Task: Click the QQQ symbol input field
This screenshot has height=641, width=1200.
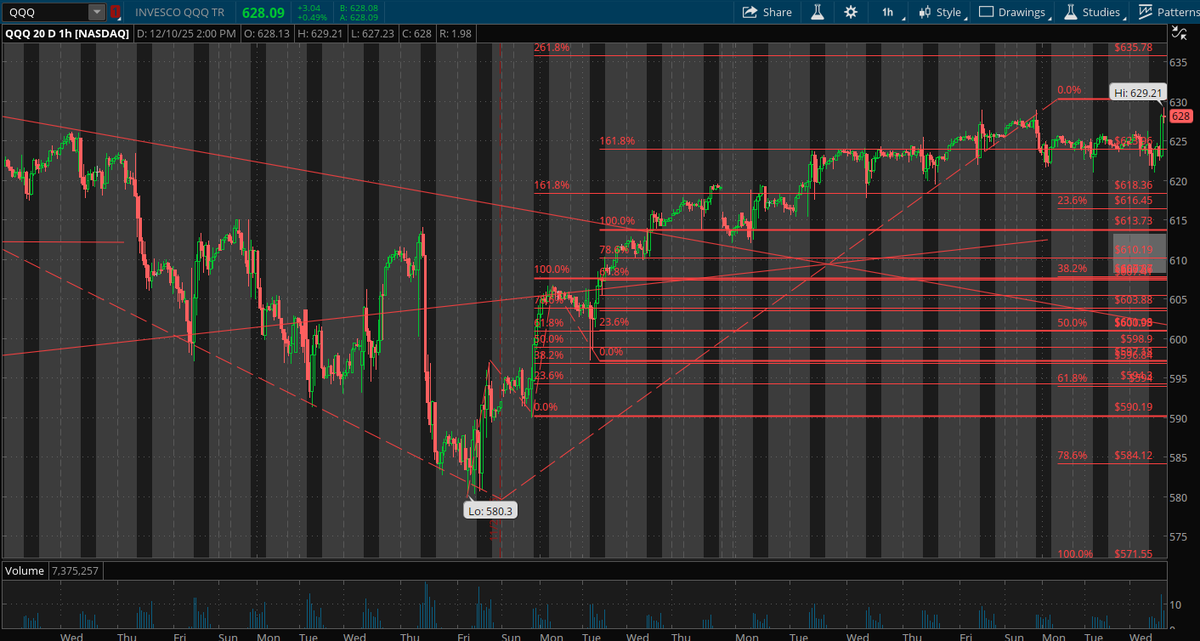Action: (x=45, y=12)
